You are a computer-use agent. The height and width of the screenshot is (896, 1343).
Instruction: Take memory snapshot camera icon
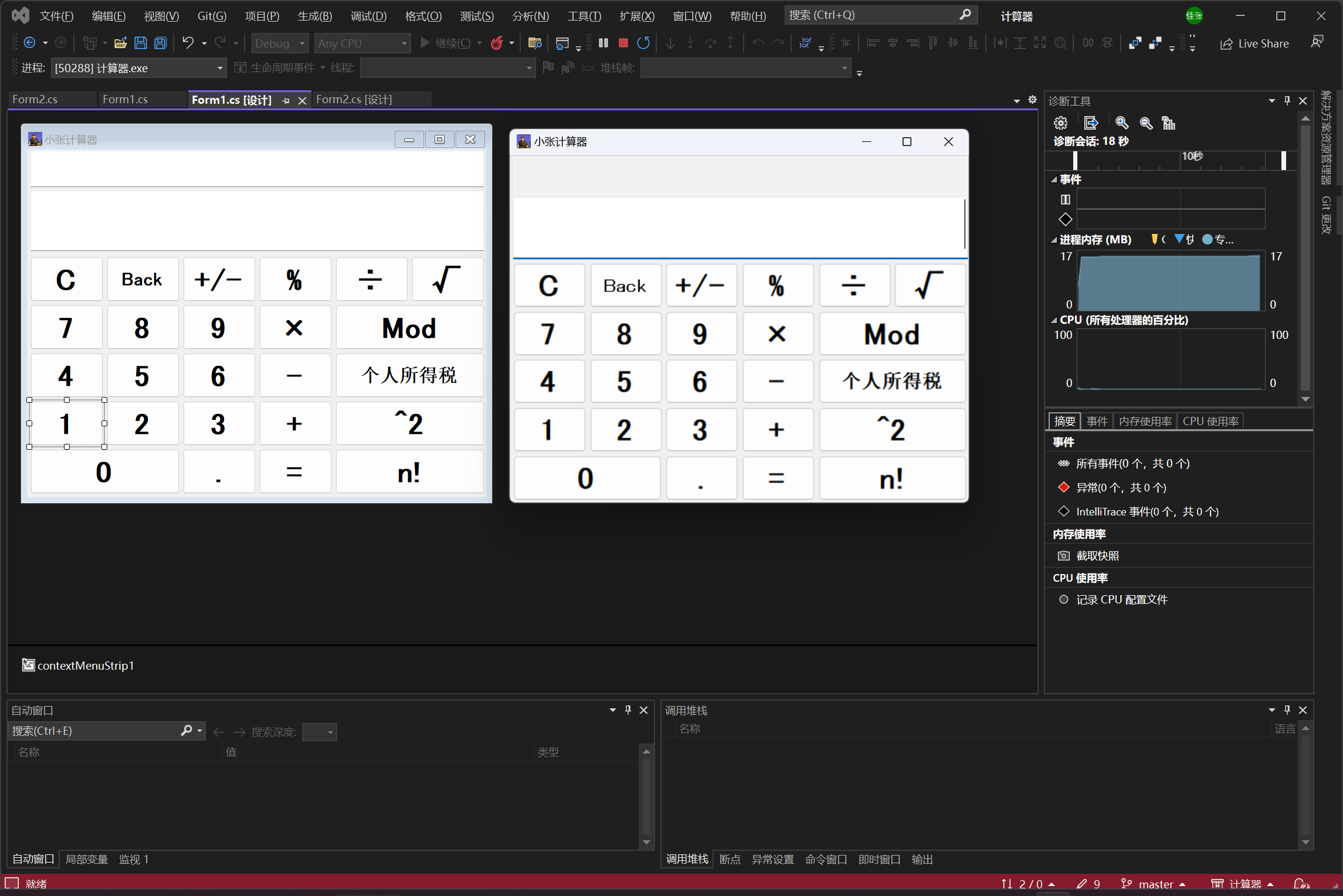click(1063, 556)
